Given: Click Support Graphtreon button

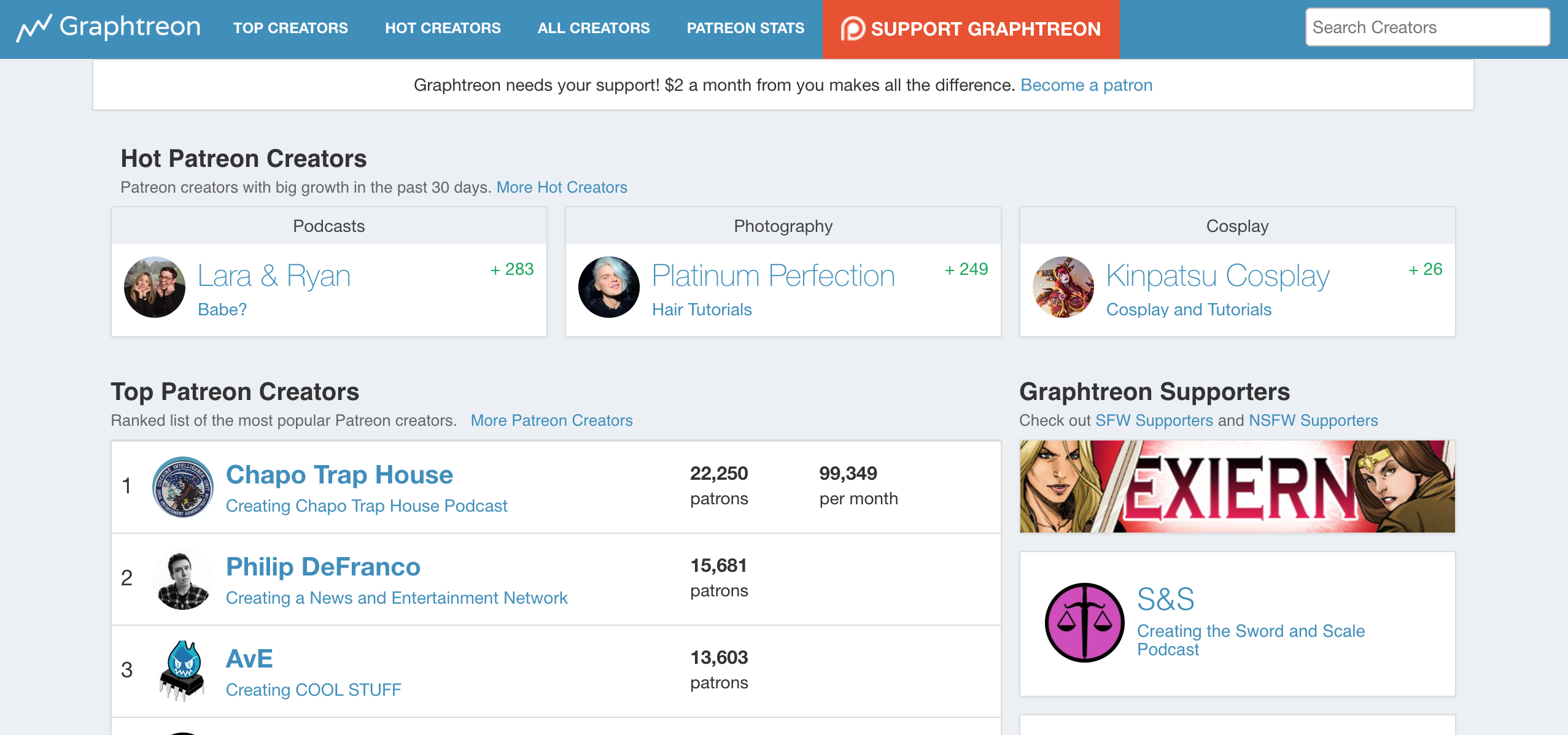Looking at the screenshot, I should pos(971,29).
